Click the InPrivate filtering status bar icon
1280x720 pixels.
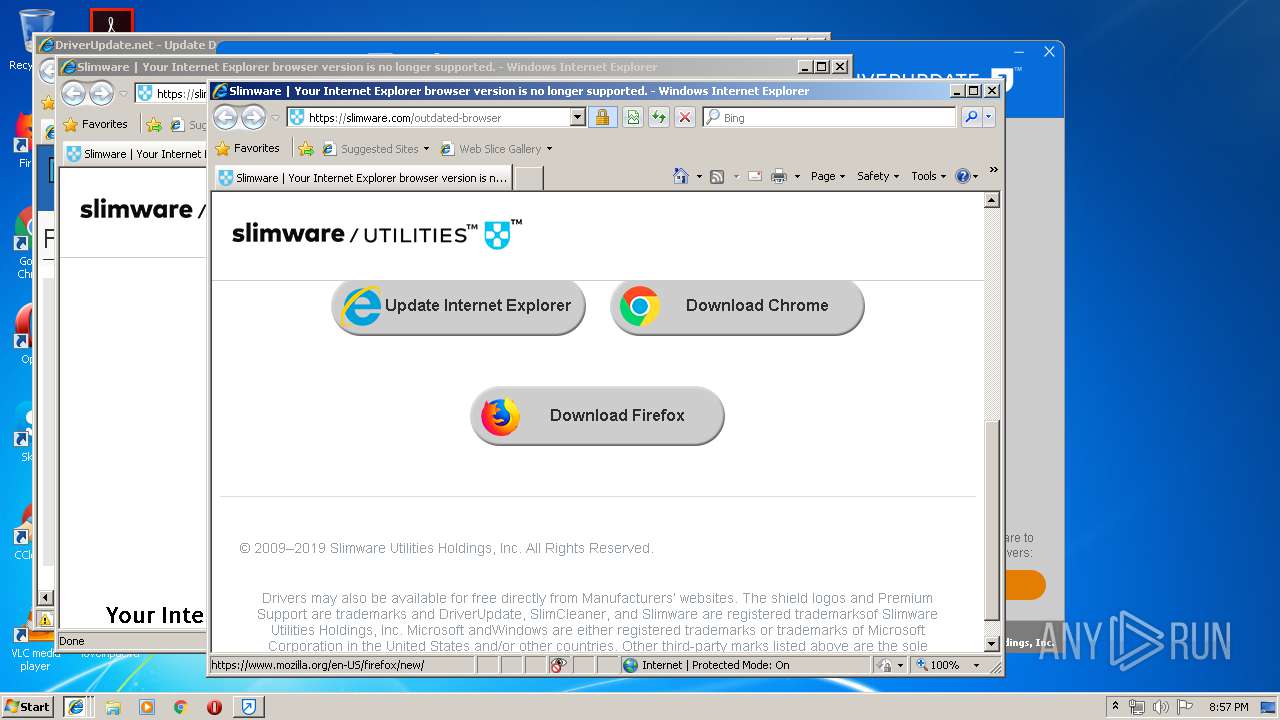pos(559,665)
